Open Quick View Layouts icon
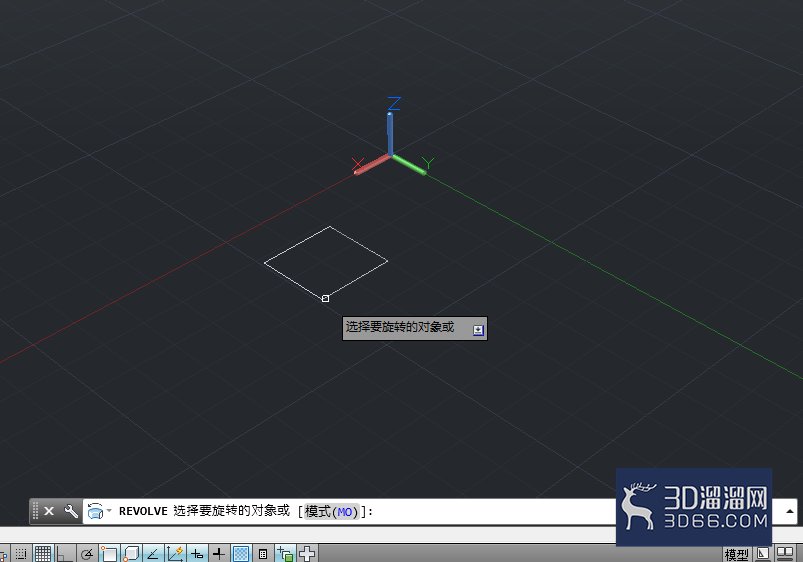 (x=763, y=554)
